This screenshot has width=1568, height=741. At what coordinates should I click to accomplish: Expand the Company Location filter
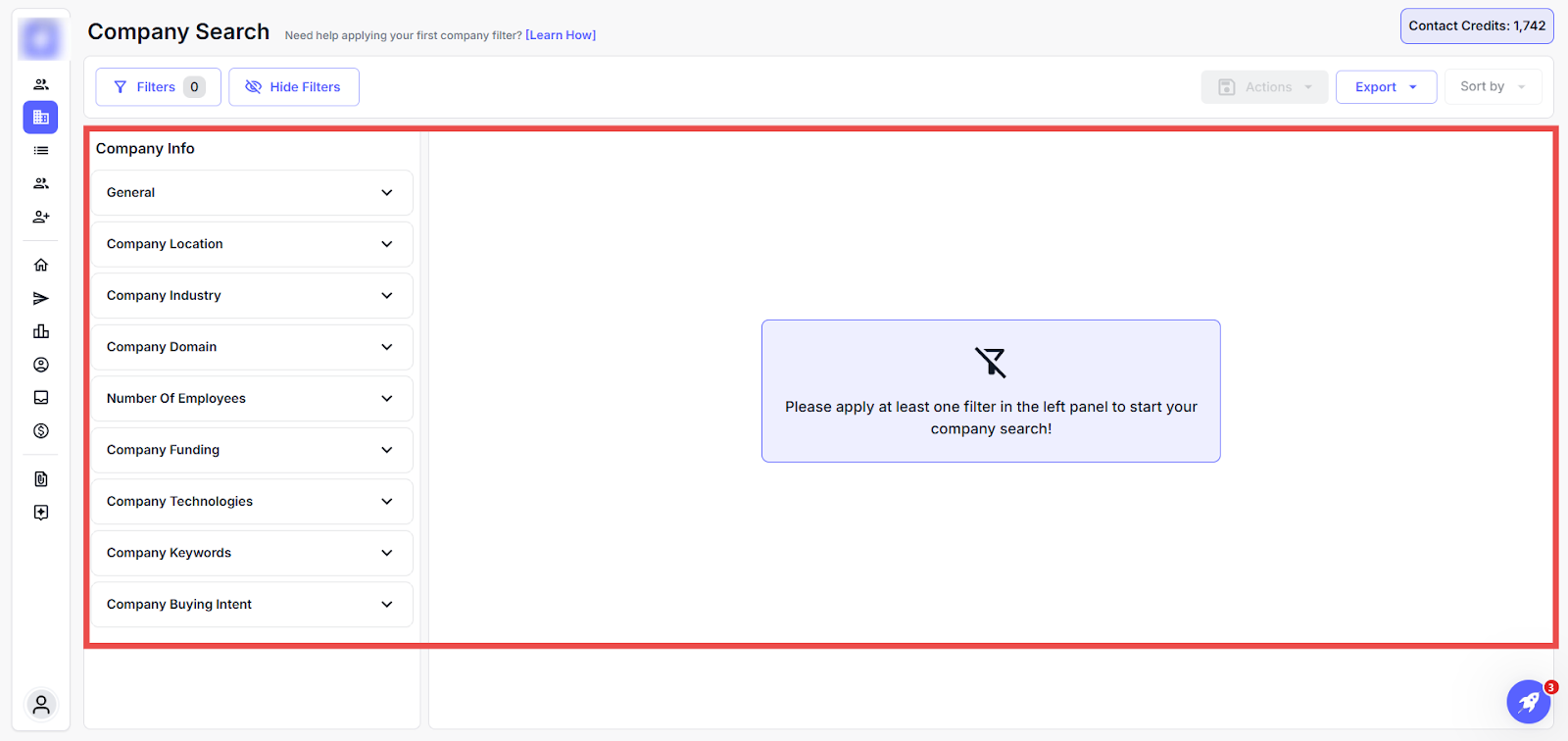point(252,244)
